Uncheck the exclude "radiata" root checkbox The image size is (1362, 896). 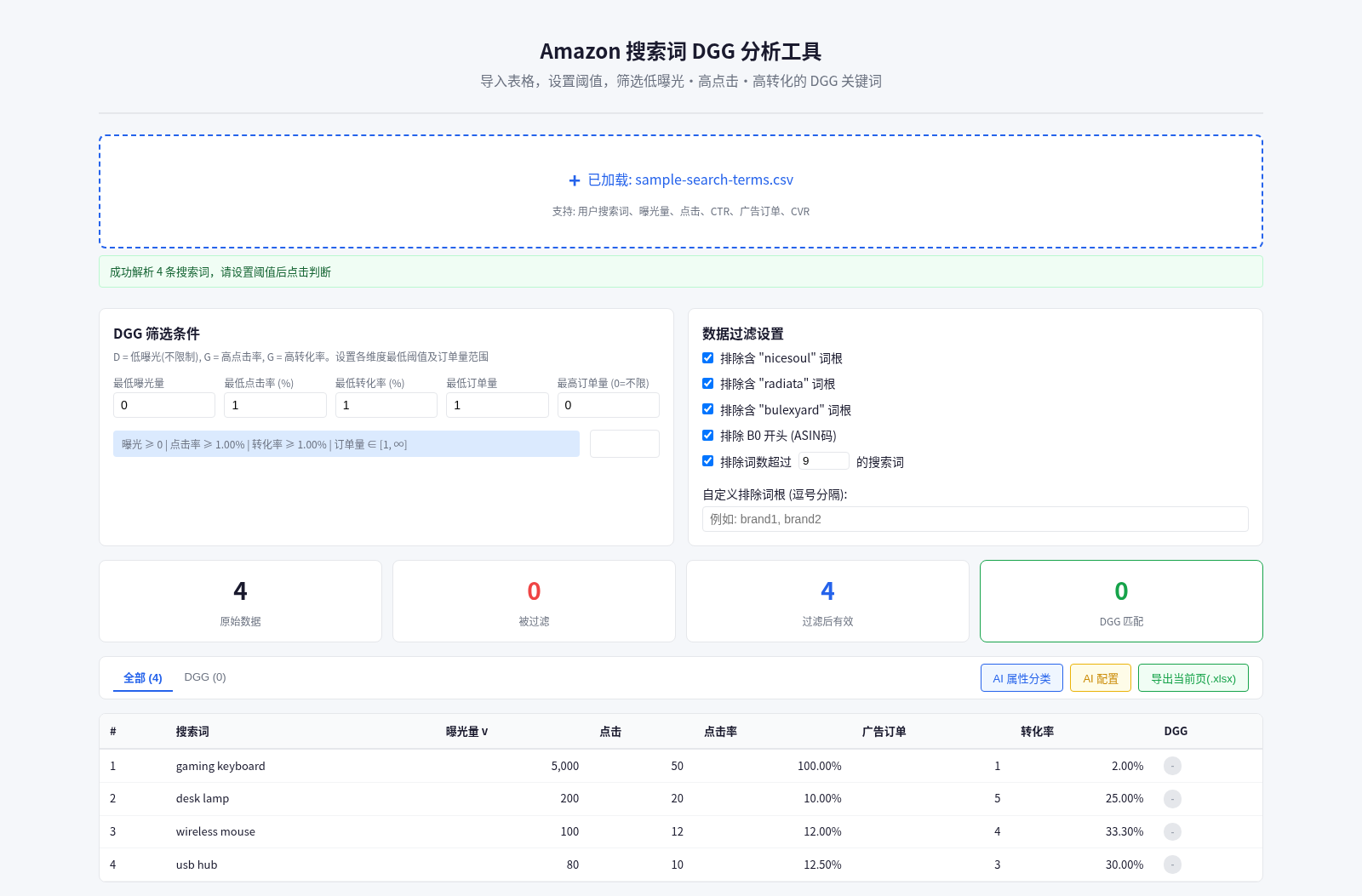707,384
